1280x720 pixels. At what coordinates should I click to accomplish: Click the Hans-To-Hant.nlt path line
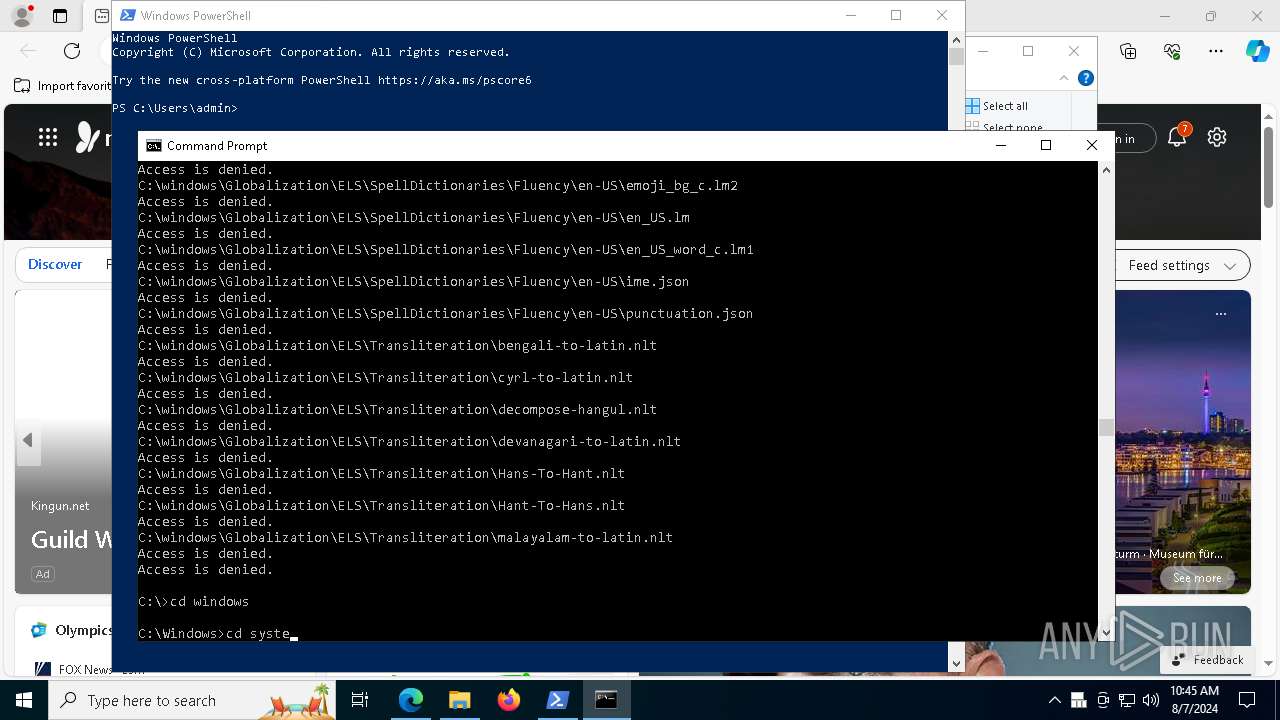pyautogui.click(x=381, y=474)
